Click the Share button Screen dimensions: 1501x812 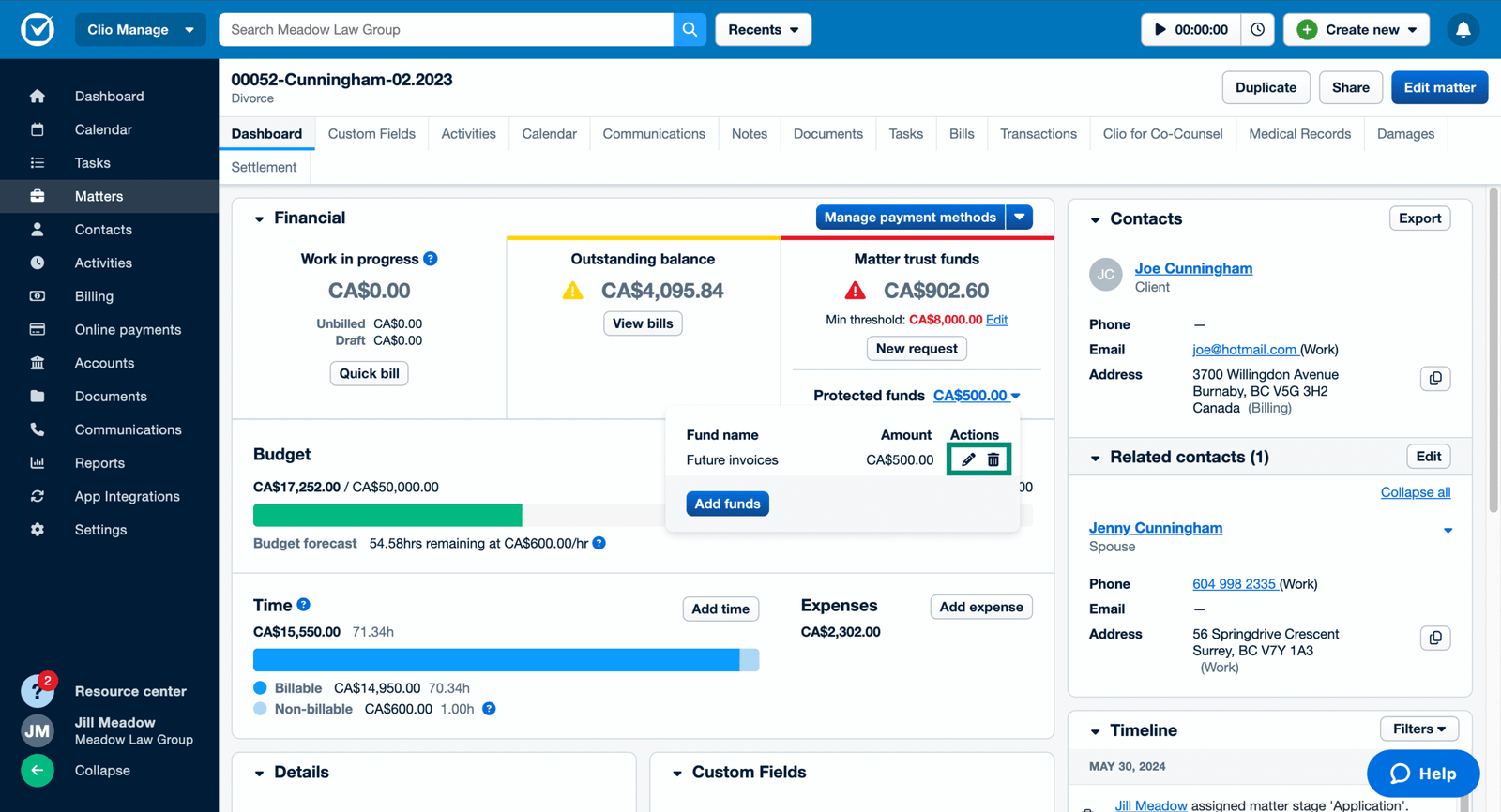pyautogui.click(x=1350, y=87)
